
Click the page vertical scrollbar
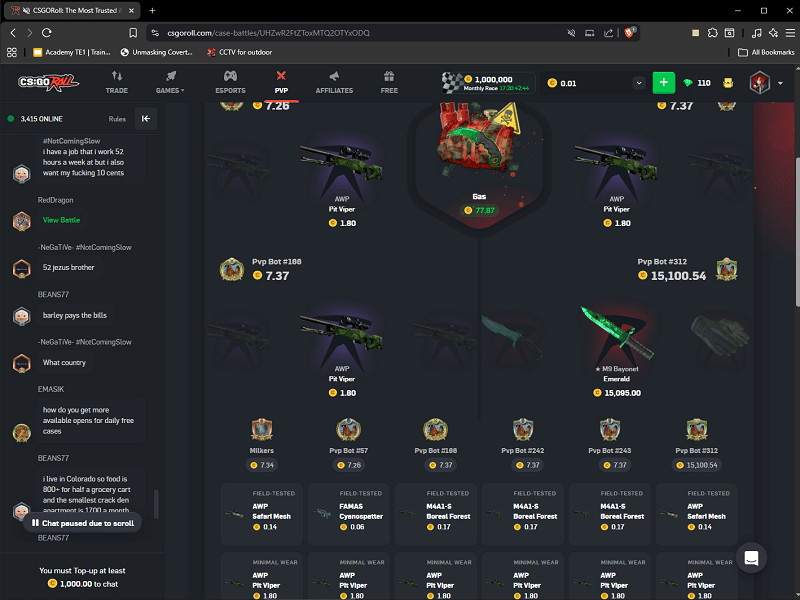pyautogui.click(x=796, y=232)
